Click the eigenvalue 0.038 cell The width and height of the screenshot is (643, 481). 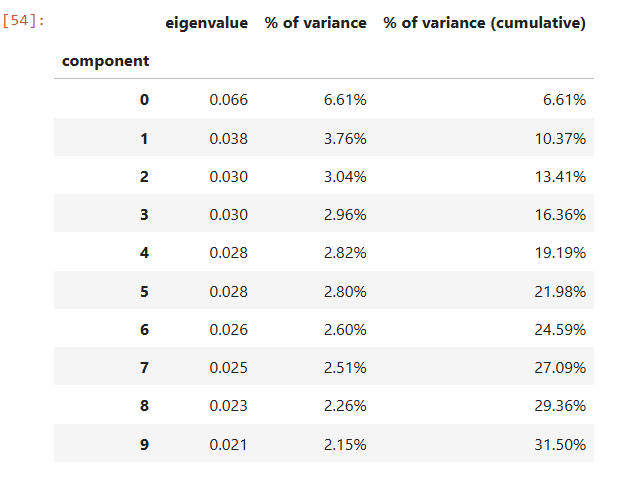228,138
